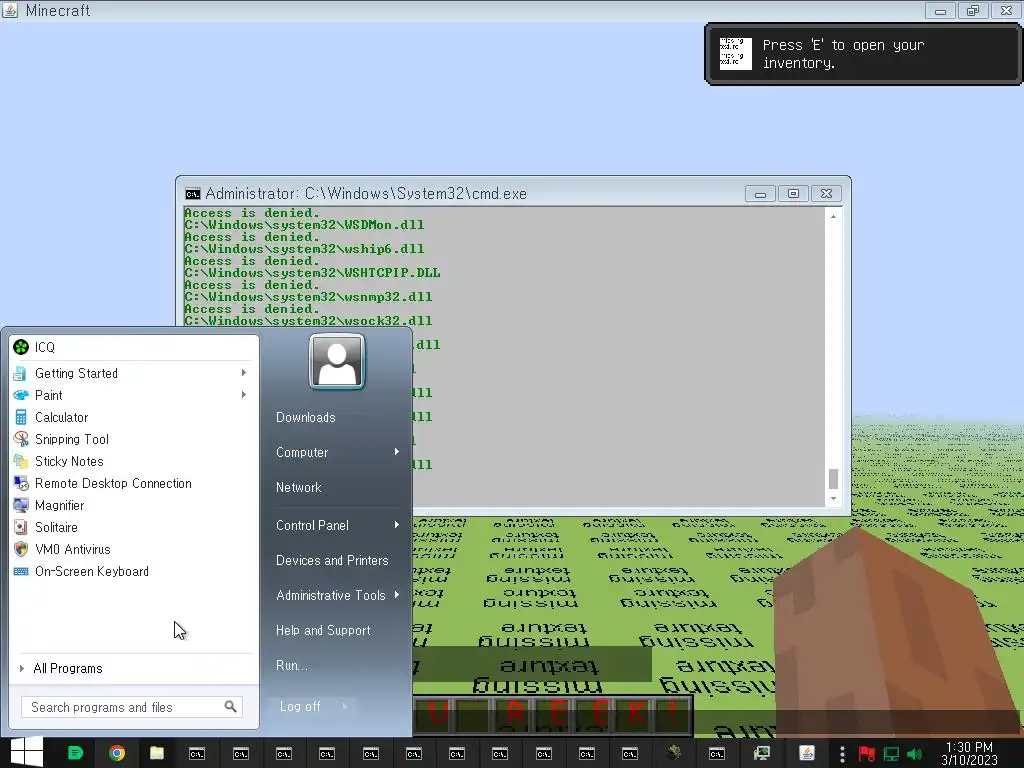
Task: Open the Log off options arrow
Action: point(345,706)
